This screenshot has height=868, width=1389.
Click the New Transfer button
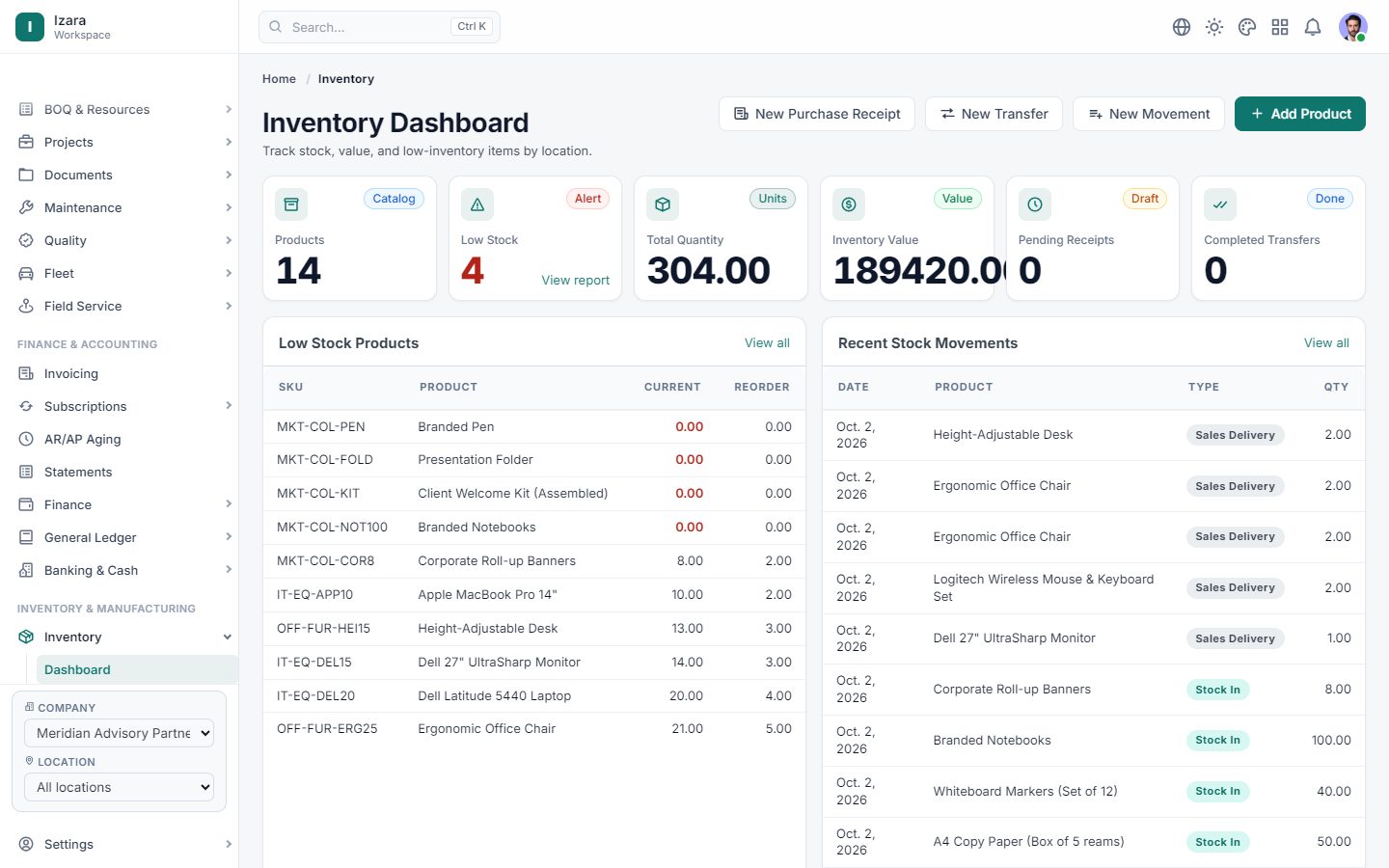(x=994, y=114)
